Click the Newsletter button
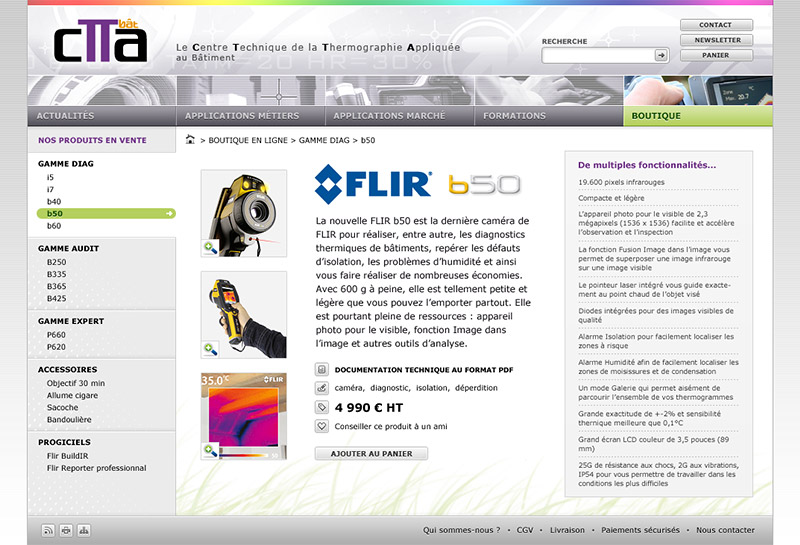Image resolution: width=800 pixels, height=545 pixels. point(716,40)
